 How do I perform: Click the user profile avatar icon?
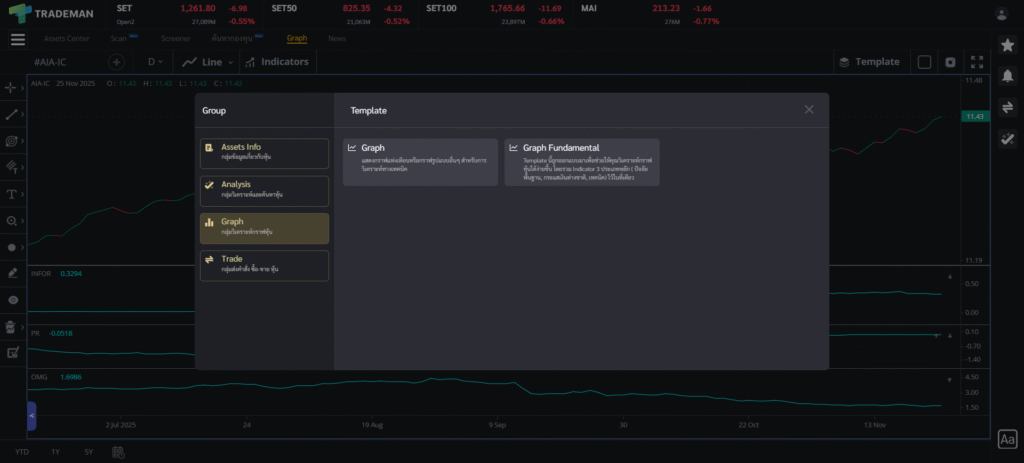1002,14
